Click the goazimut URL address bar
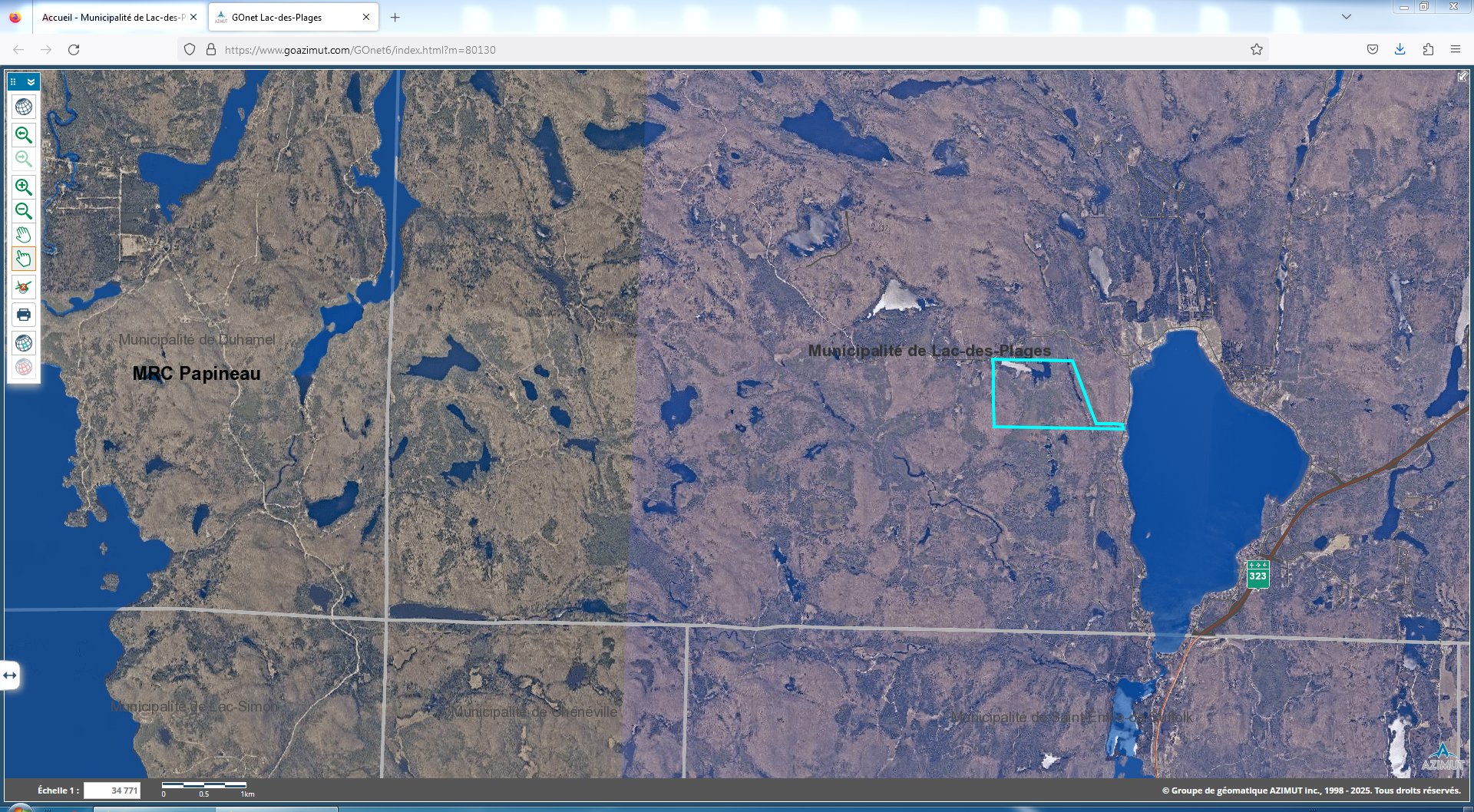1474x812 pixels. [x=722, y=50]
